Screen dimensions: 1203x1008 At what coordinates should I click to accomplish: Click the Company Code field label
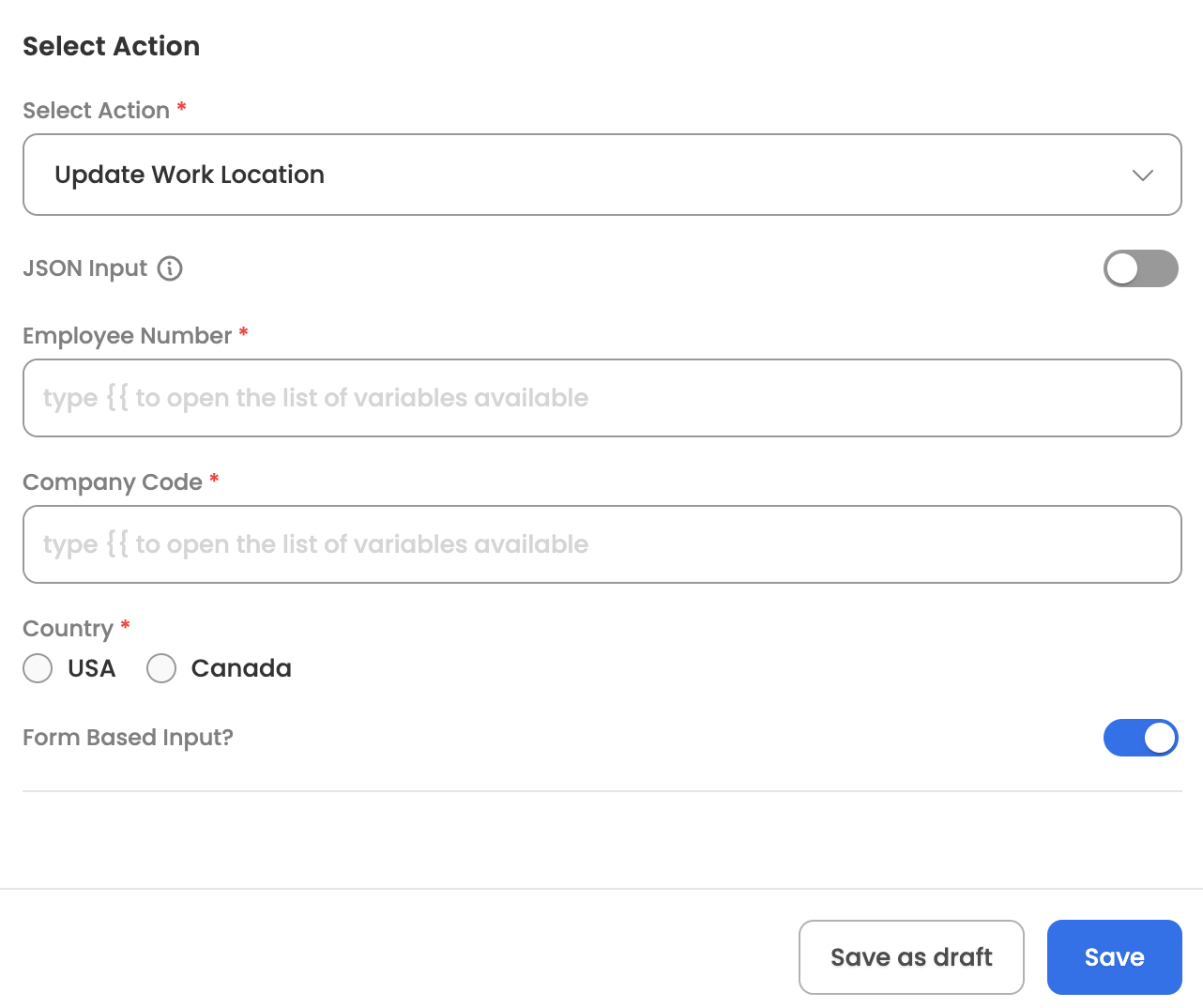tap(113, 482)
